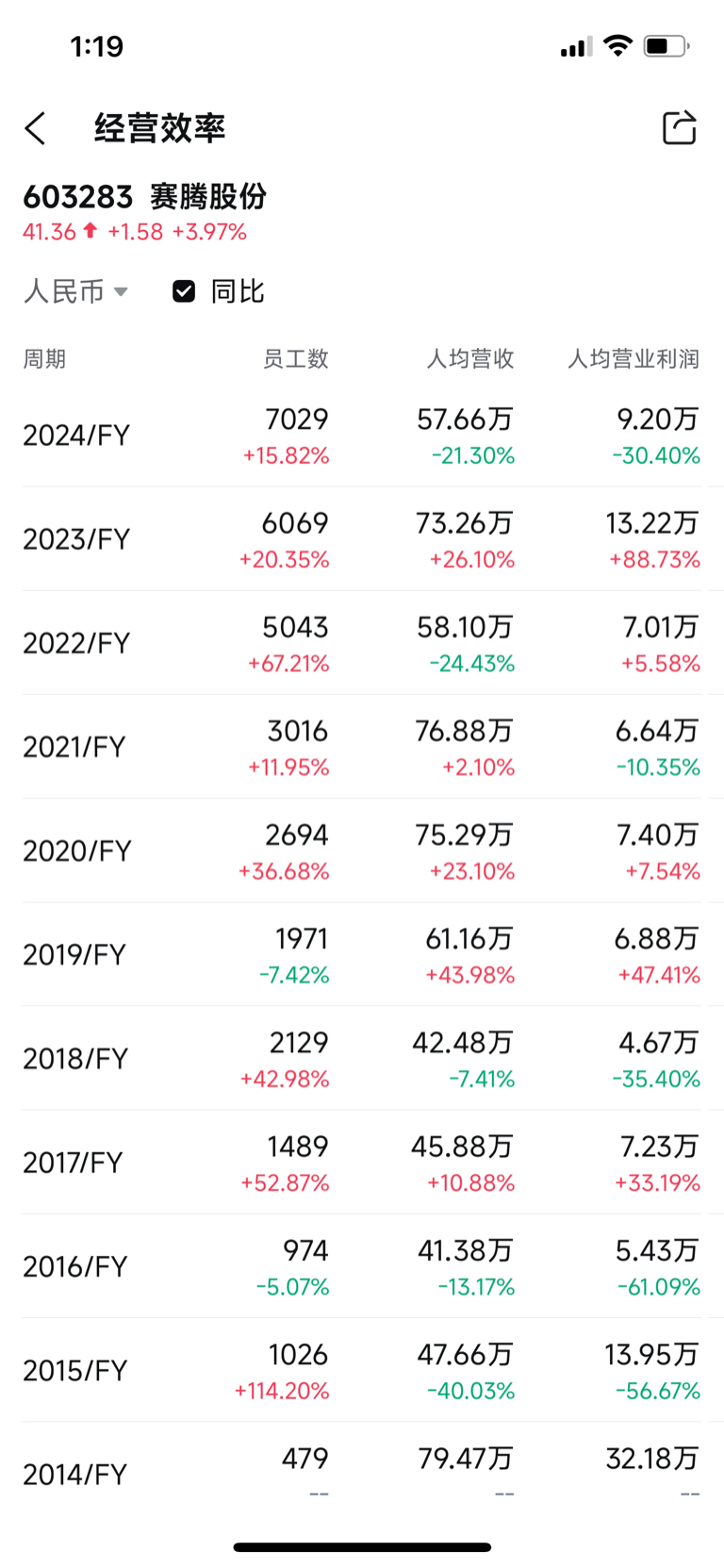Tap the red up-arrow beside 41.36
This screenshot has height=1568, width=724.
(x=90, y=230)
